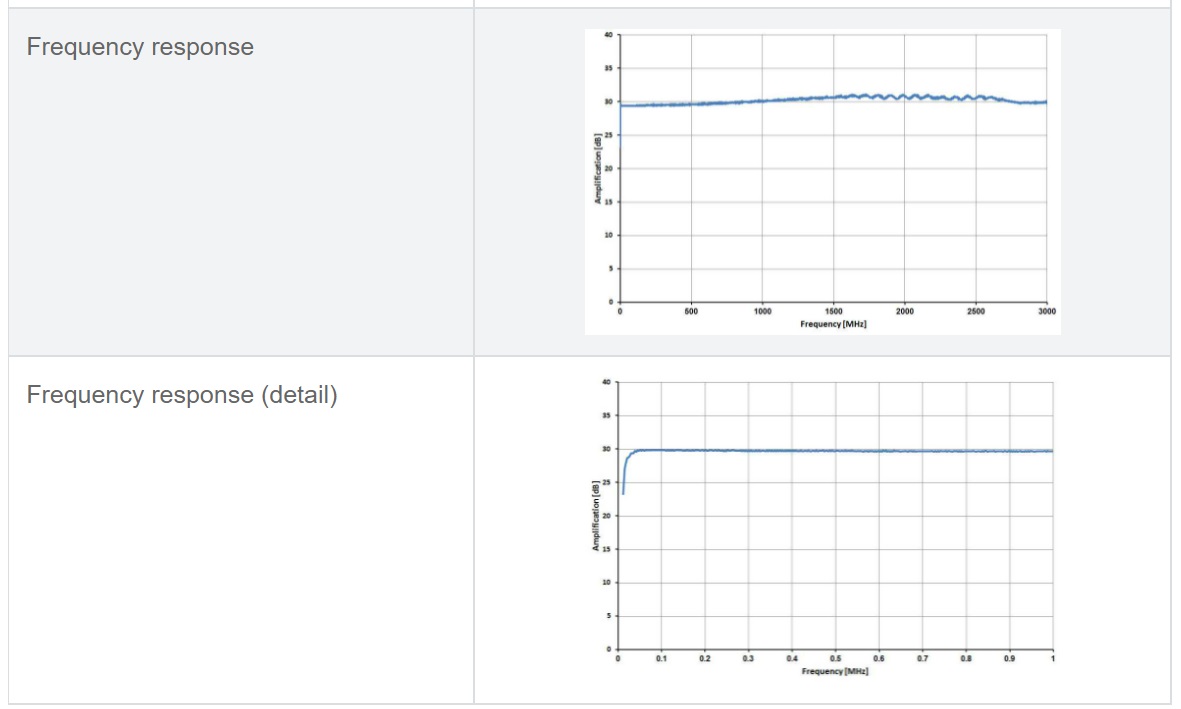Click "Frequency [MHz]" axis title under detail chart
Screen dimensions: 1181x709
(x=835, y=671)
